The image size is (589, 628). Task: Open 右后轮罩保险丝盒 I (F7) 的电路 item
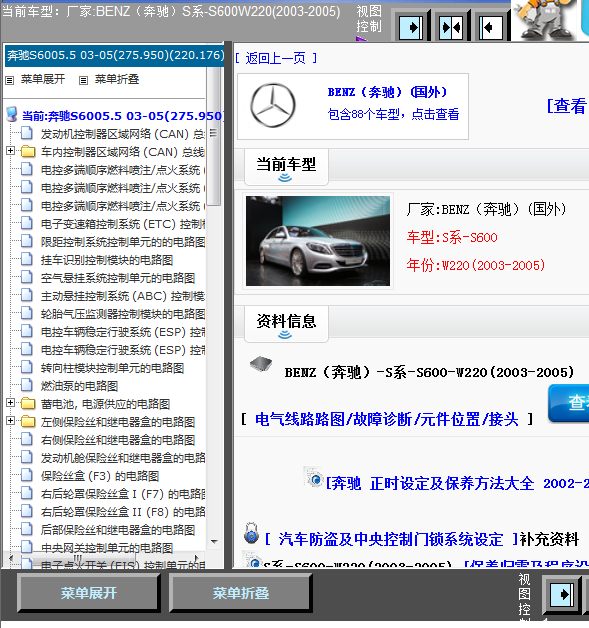point(123,494)
